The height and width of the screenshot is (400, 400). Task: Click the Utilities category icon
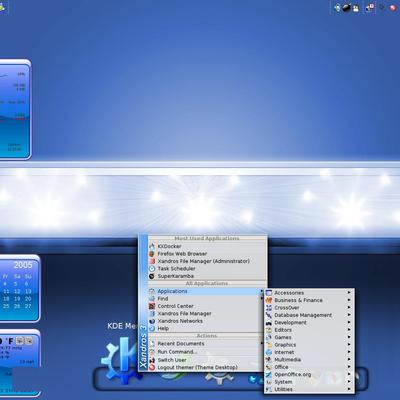pyautogui.click(x=269, y=389)
